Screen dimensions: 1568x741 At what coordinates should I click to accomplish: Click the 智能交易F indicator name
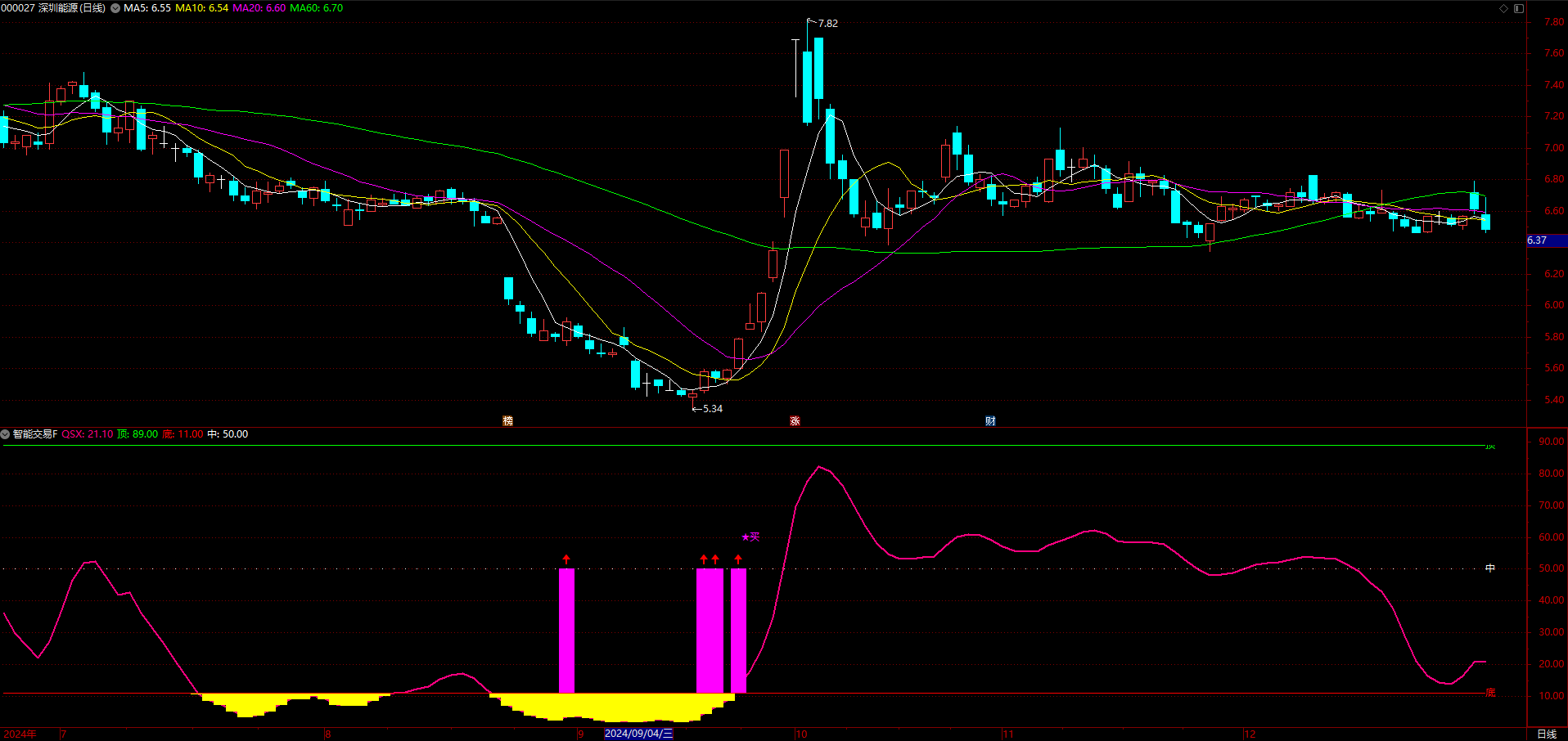pos(35,434)
